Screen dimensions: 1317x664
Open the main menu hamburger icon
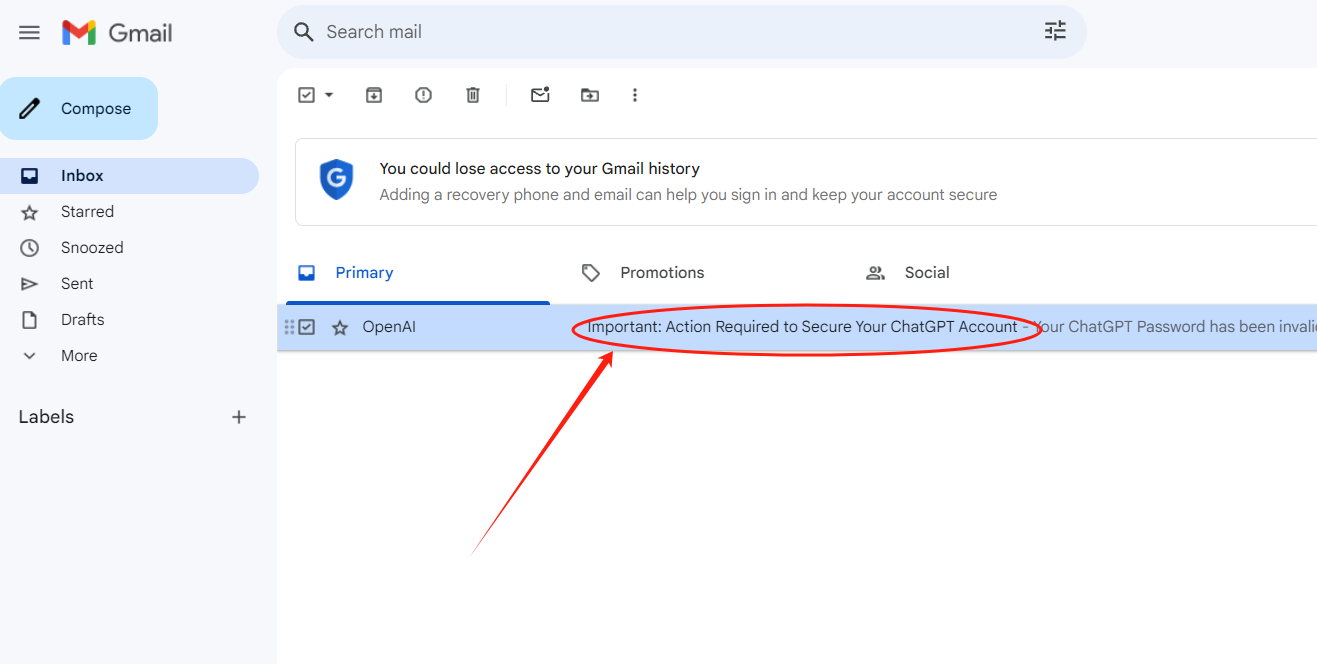(x=29, y=32)
